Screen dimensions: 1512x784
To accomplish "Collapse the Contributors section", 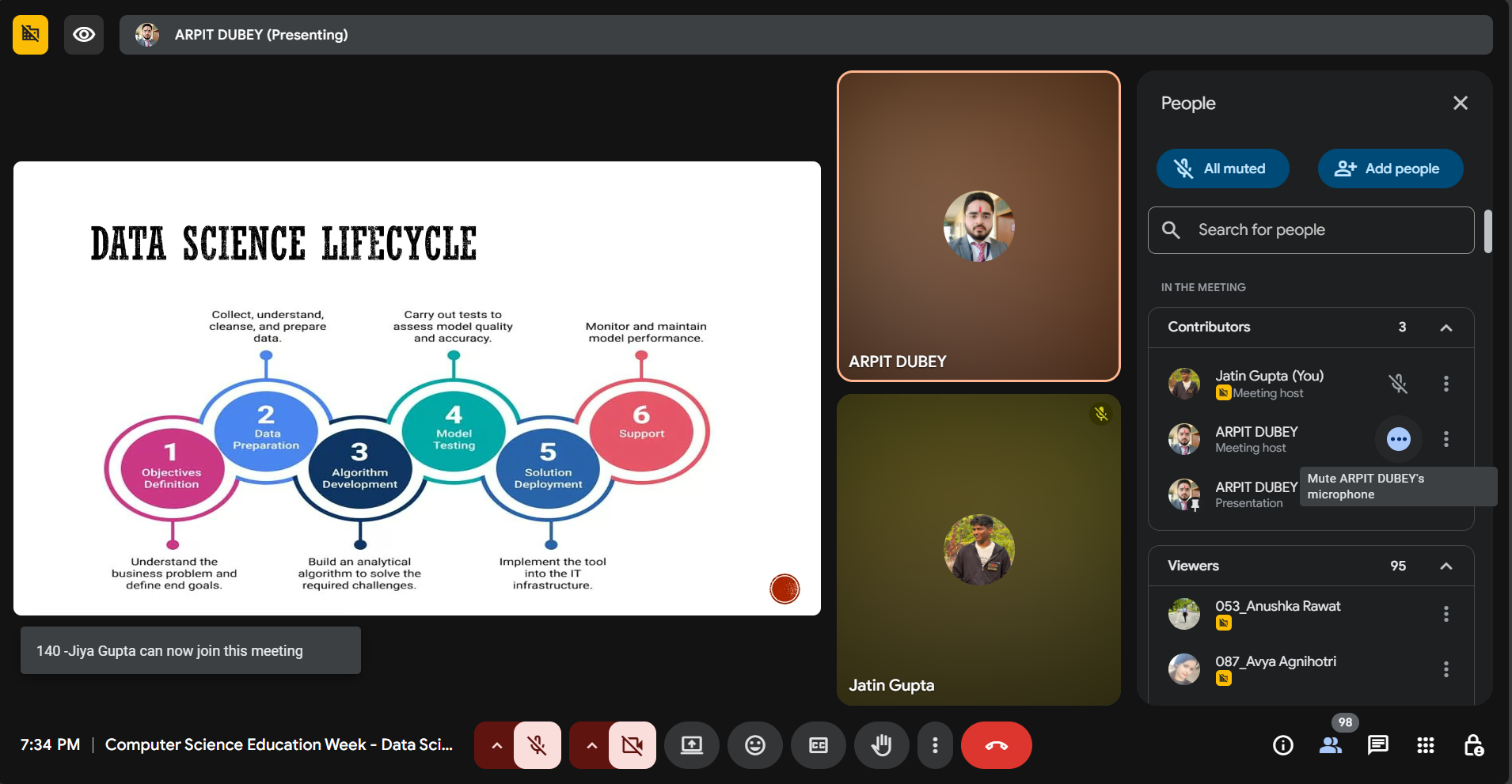I will click(x=1446, y=328).
